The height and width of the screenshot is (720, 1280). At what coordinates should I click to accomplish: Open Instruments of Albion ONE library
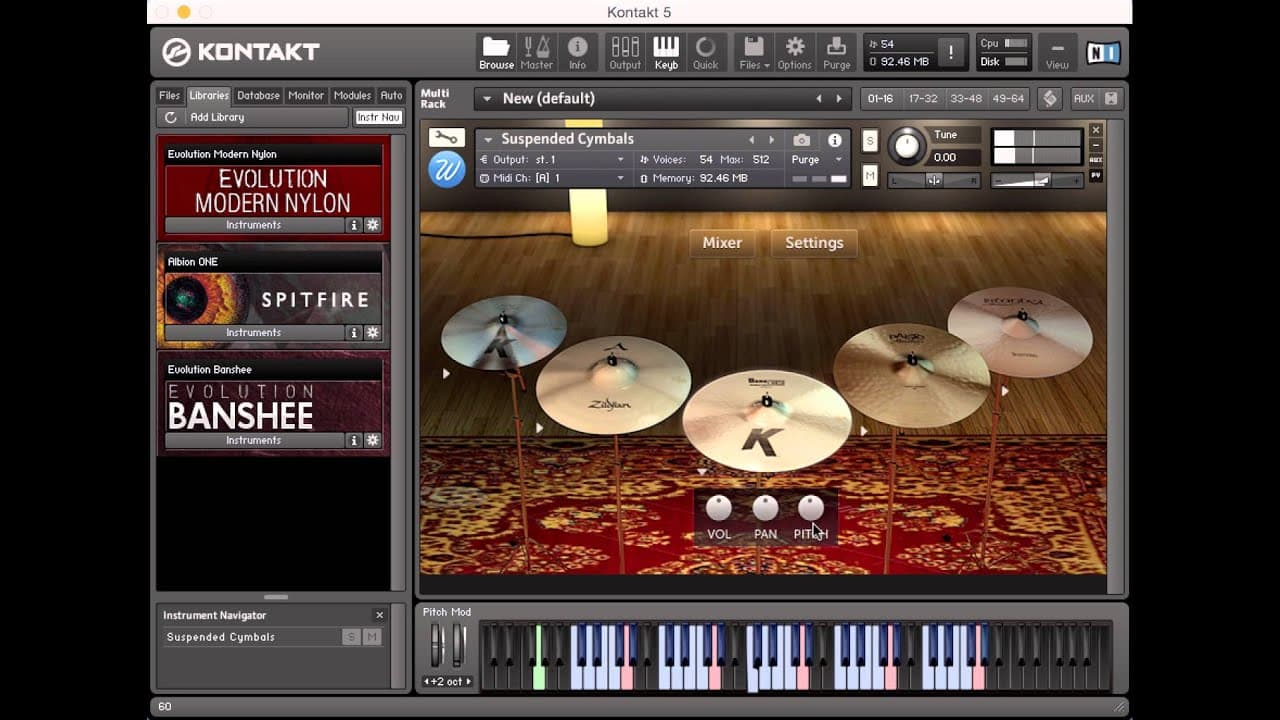[254, 332]
